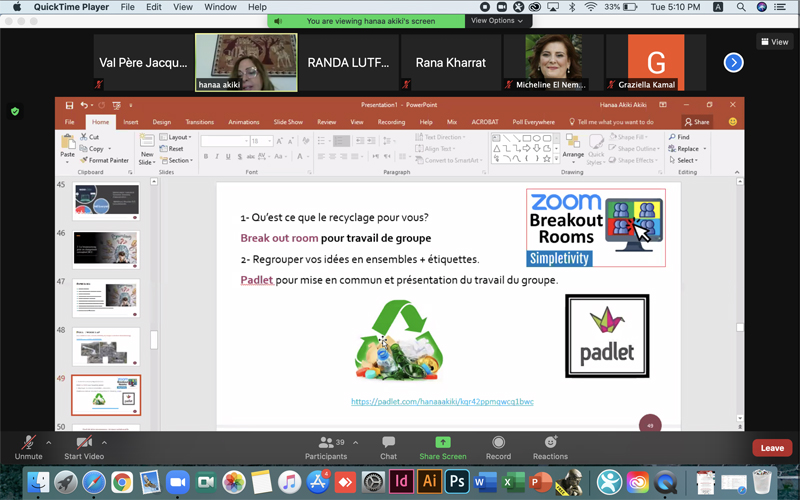Click the Paste clipboard icon
The image size is (800, 500).
(67, 142)
